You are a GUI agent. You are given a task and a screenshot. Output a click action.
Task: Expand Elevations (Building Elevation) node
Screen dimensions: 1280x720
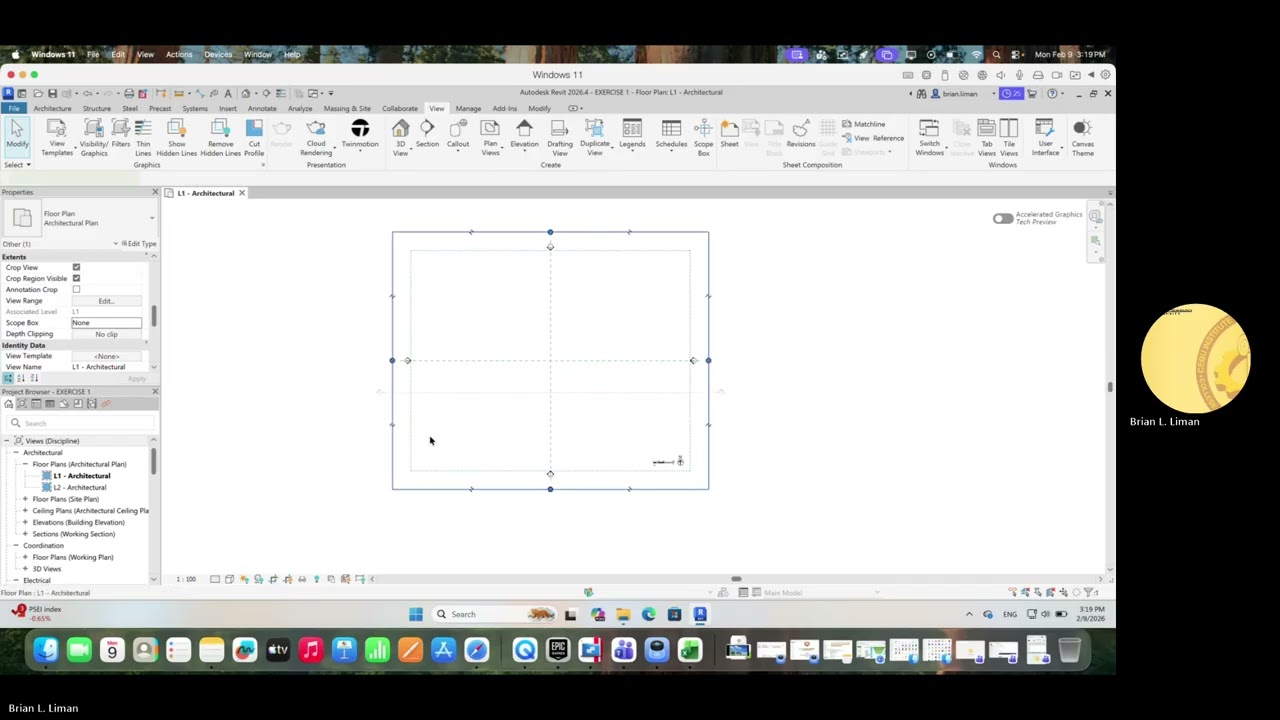pyautogui.click(x=25, y=522)
